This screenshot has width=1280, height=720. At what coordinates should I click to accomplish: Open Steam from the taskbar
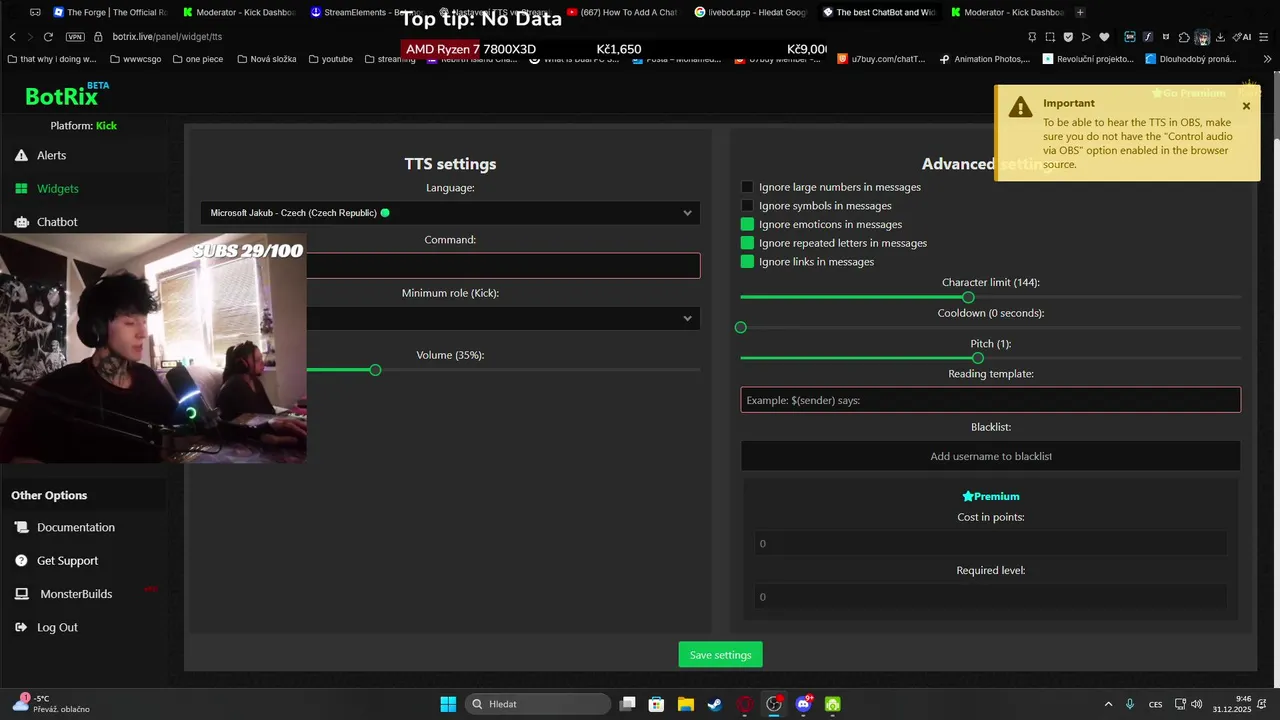[x=715, y=704]
